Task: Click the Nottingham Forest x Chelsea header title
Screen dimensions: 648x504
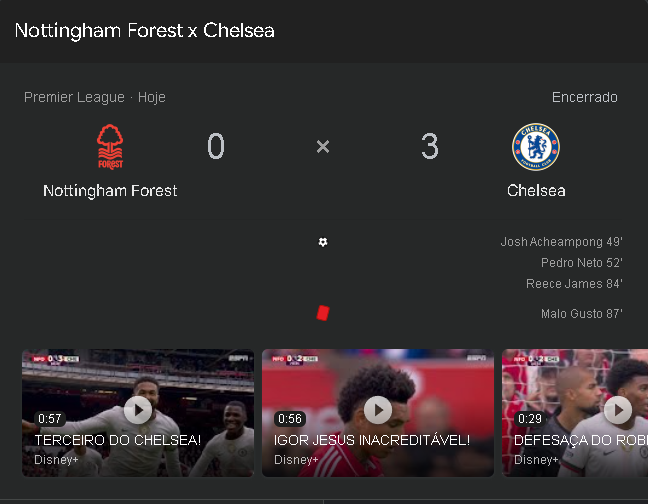Action: (144, 30)
